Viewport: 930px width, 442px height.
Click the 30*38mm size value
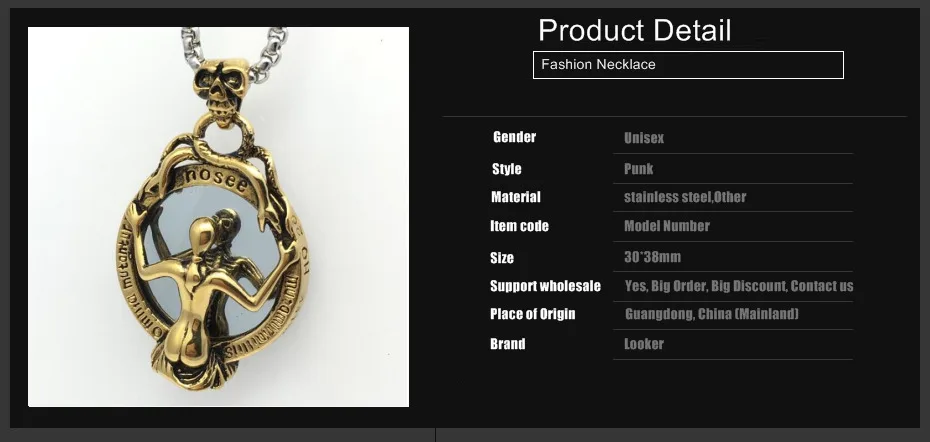[652, 257]
